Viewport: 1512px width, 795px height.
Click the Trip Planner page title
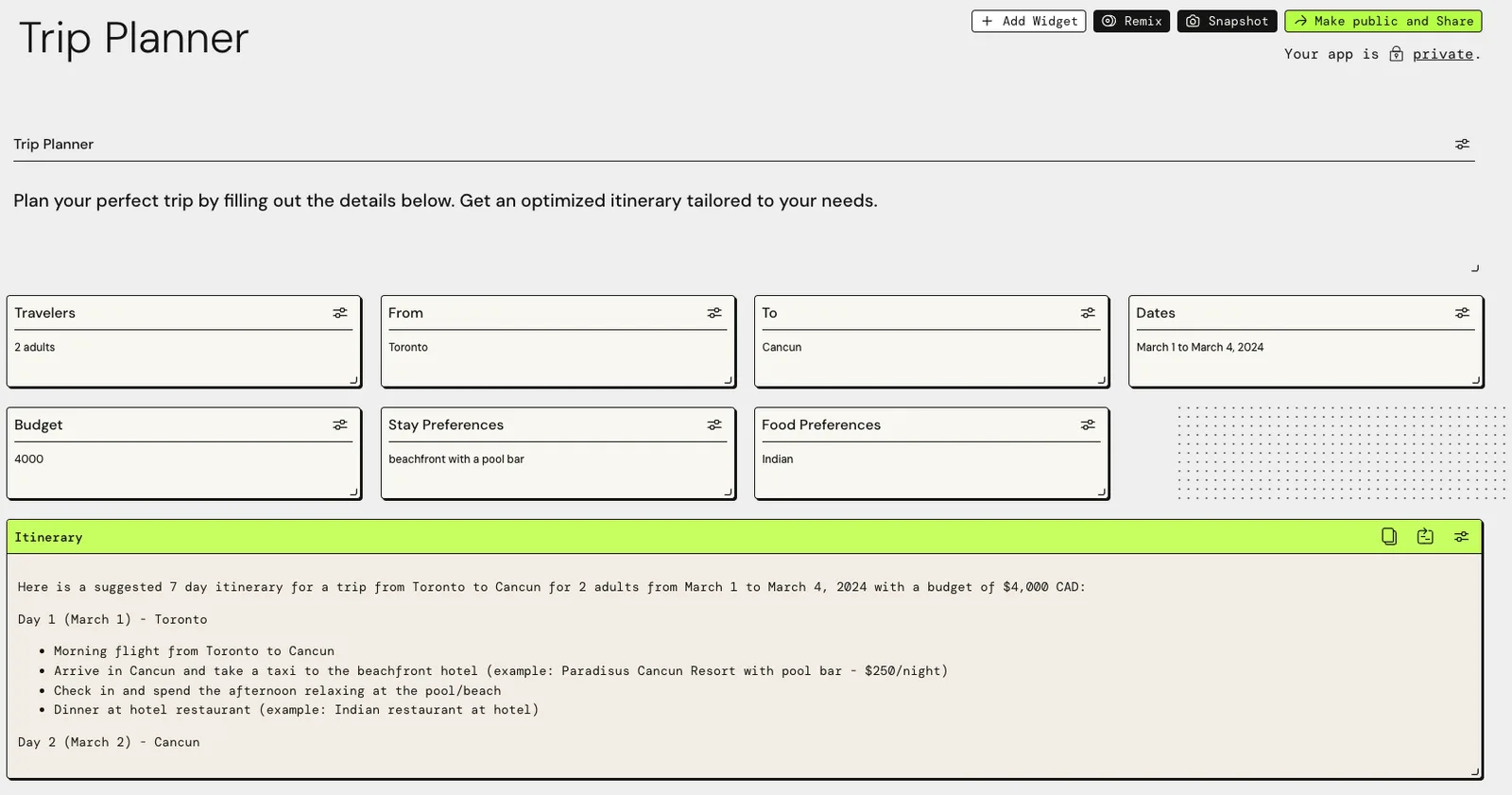point(133,39)
